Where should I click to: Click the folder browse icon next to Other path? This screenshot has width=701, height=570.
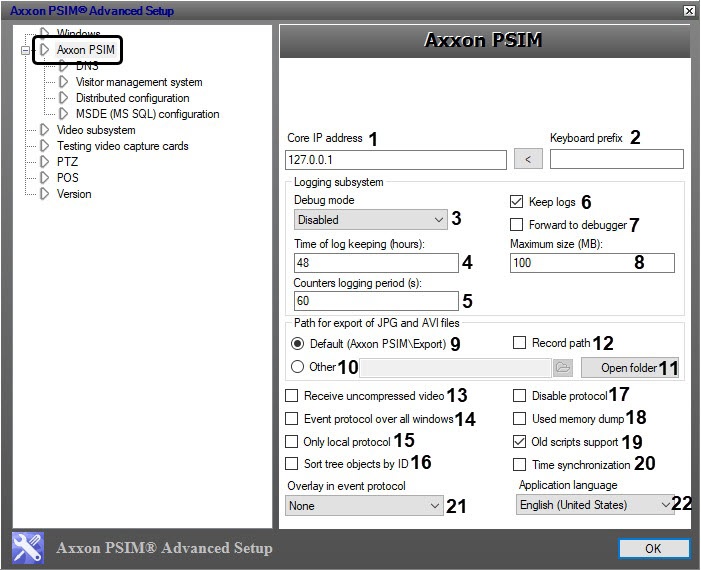[563, 367]
